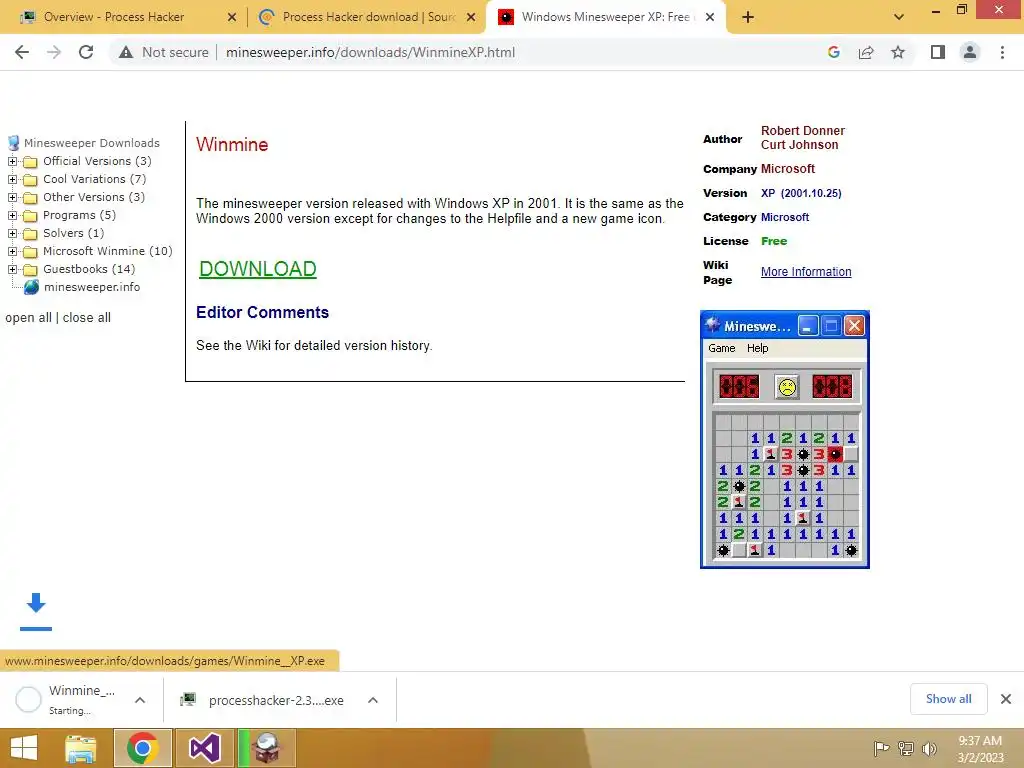The image size is (1024, 768).
Task: Click the Microsoft category link
Action: click(785, 217)
